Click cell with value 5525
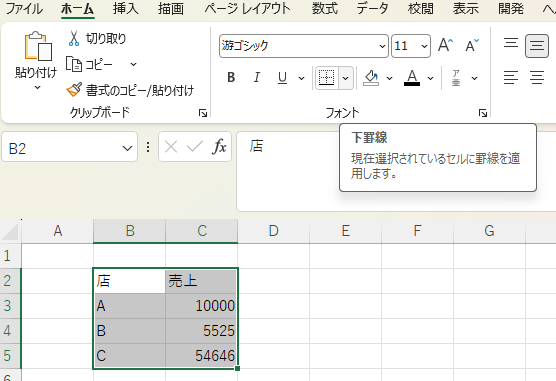This screenshot has height=381, width=556. [x=201, y=331]
